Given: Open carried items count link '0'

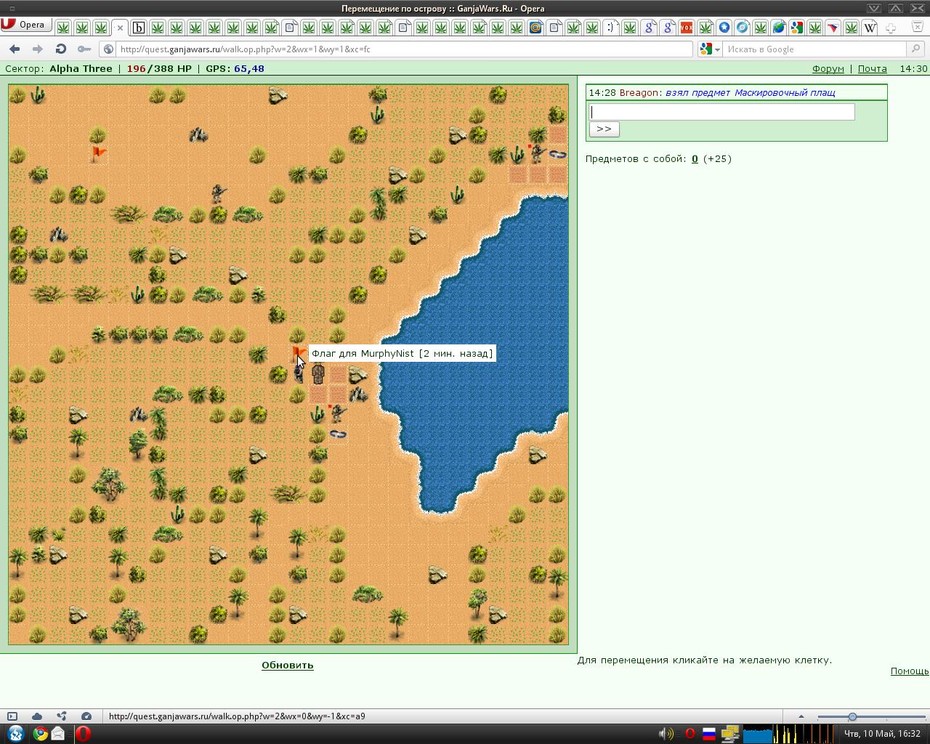Looking at the screenshot, I should click(695, 159).
